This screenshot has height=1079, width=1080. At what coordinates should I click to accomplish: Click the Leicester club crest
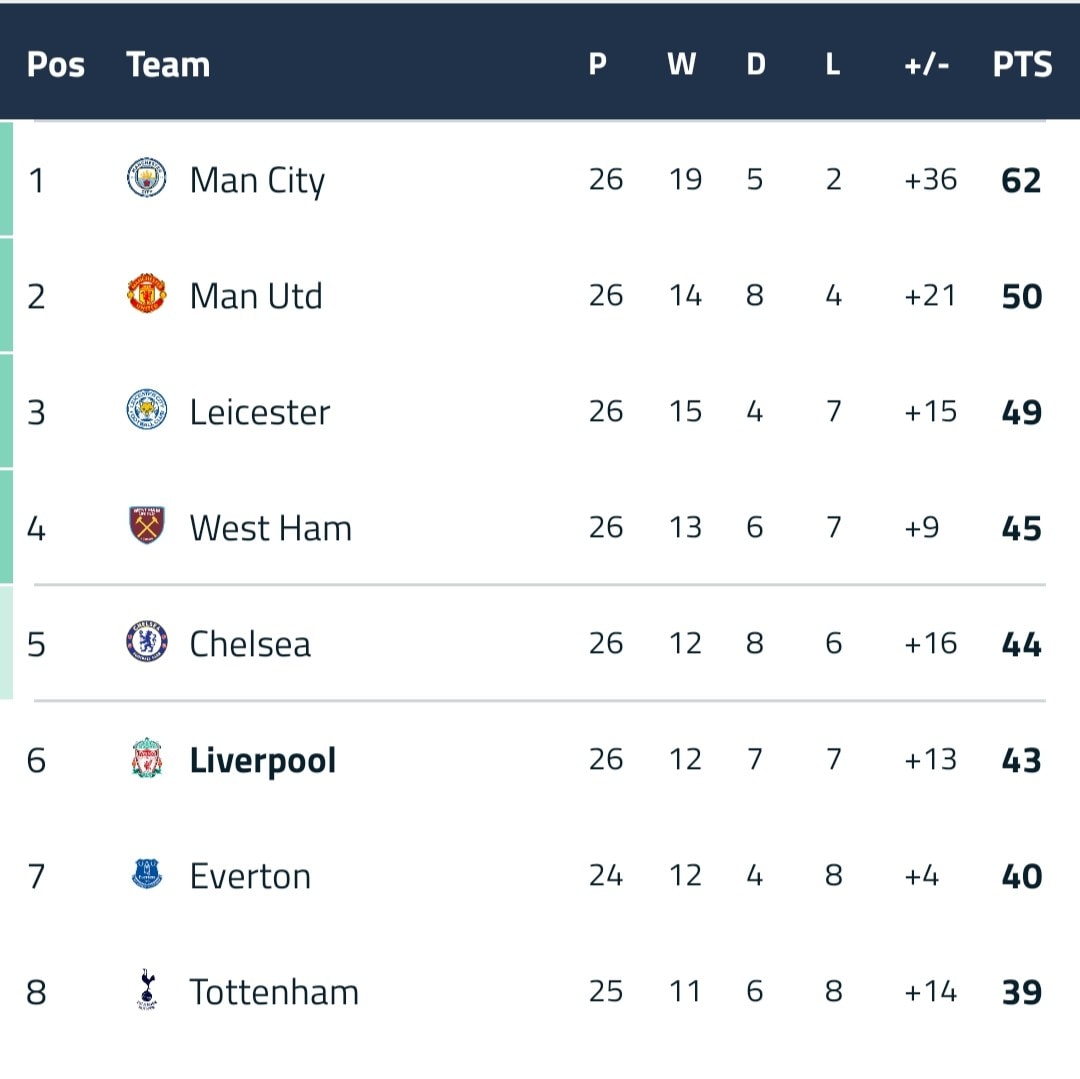coord(147,410)
